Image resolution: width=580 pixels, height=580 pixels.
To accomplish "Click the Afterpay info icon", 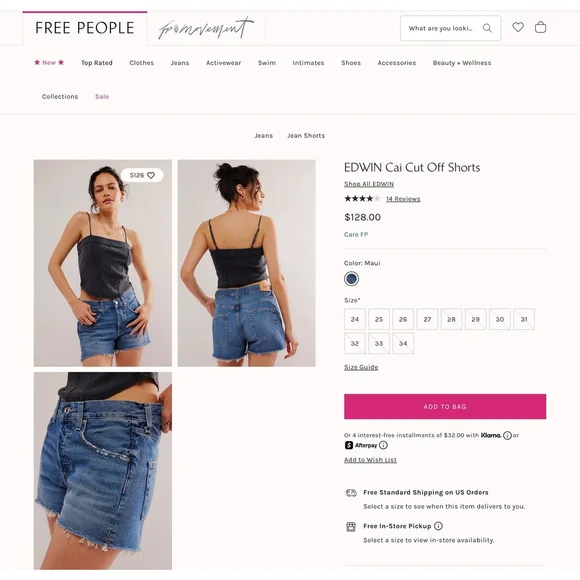I will point(383,445).
